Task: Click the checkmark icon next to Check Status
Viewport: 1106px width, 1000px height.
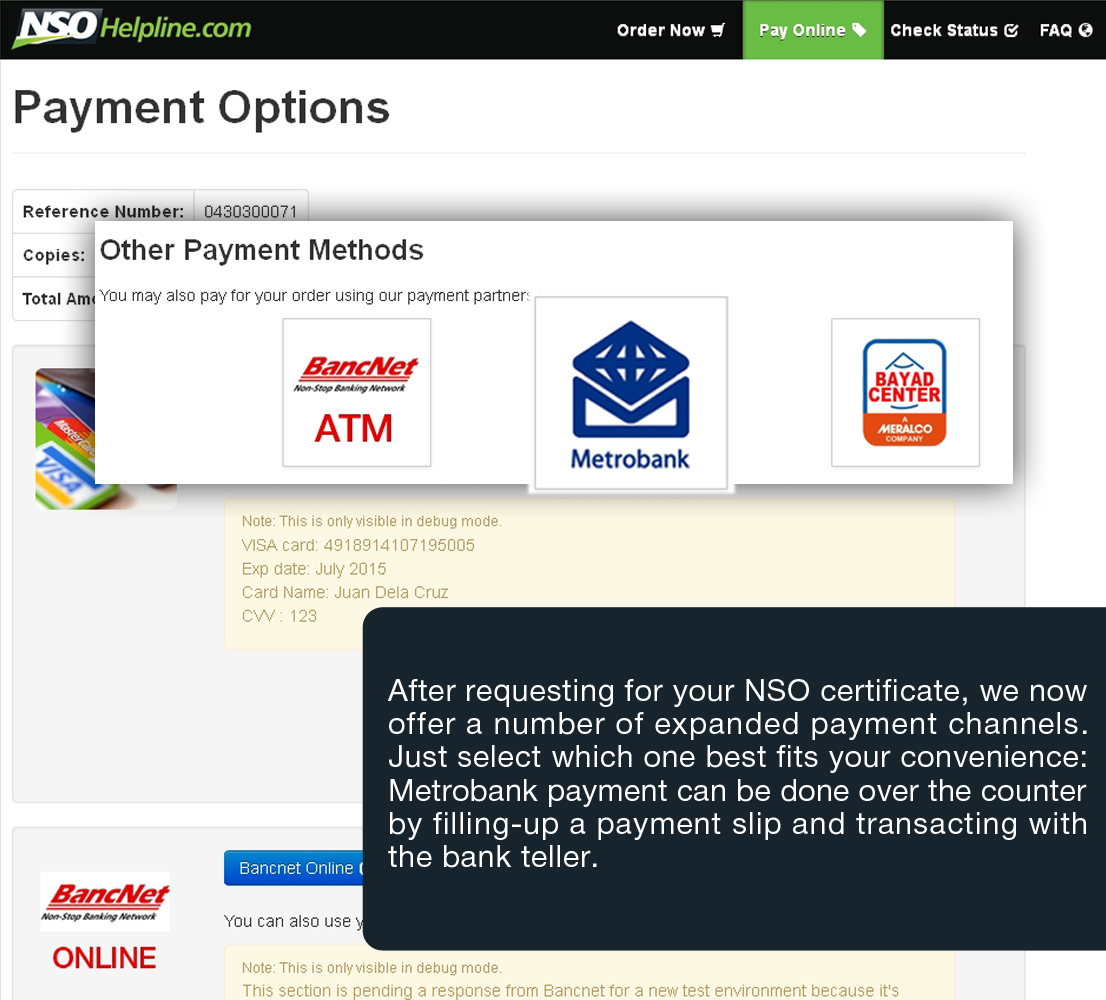Action: coord(1011,30)
